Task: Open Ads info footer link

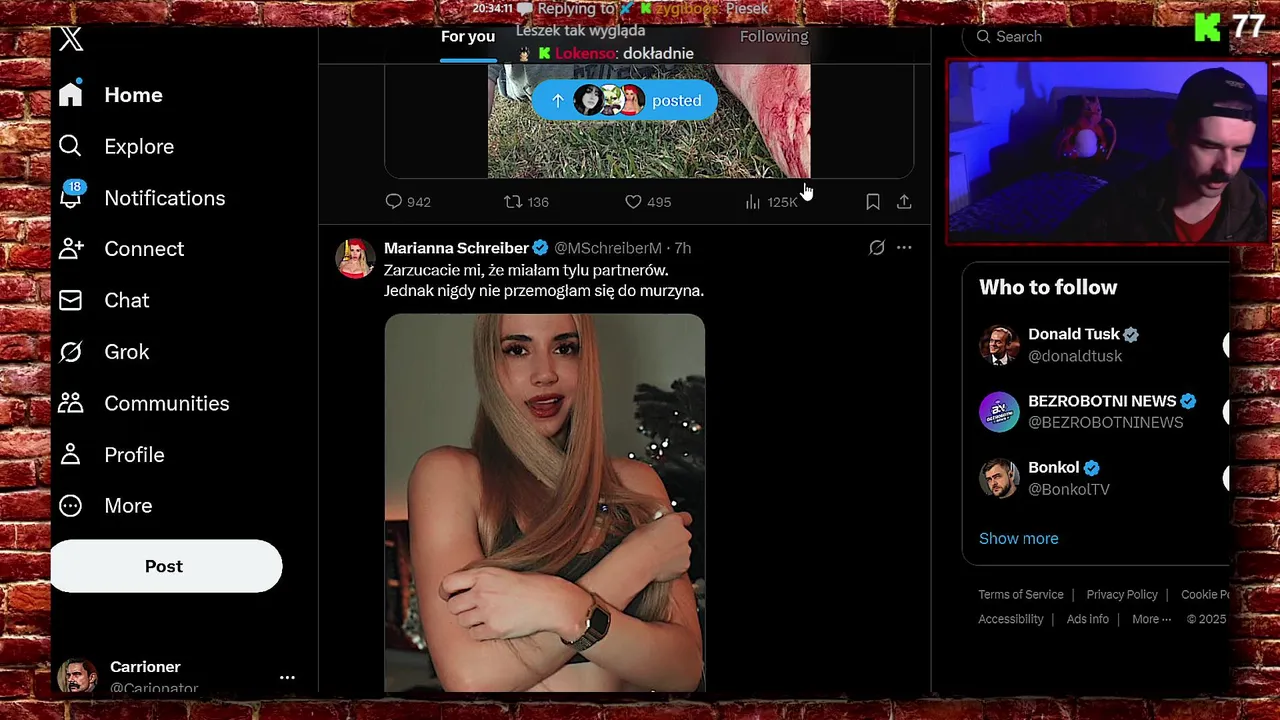Action: pos(1088,620)
